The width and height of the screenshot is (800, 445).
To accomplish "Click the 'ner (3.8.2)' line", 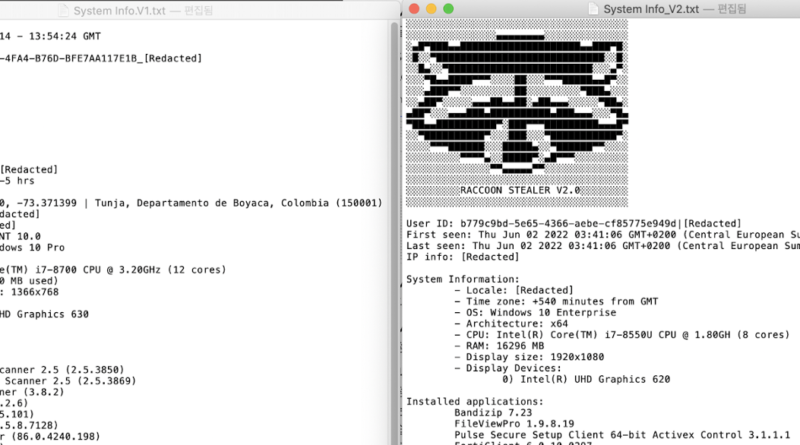I will pyautogui.click(x=32, y=392).
